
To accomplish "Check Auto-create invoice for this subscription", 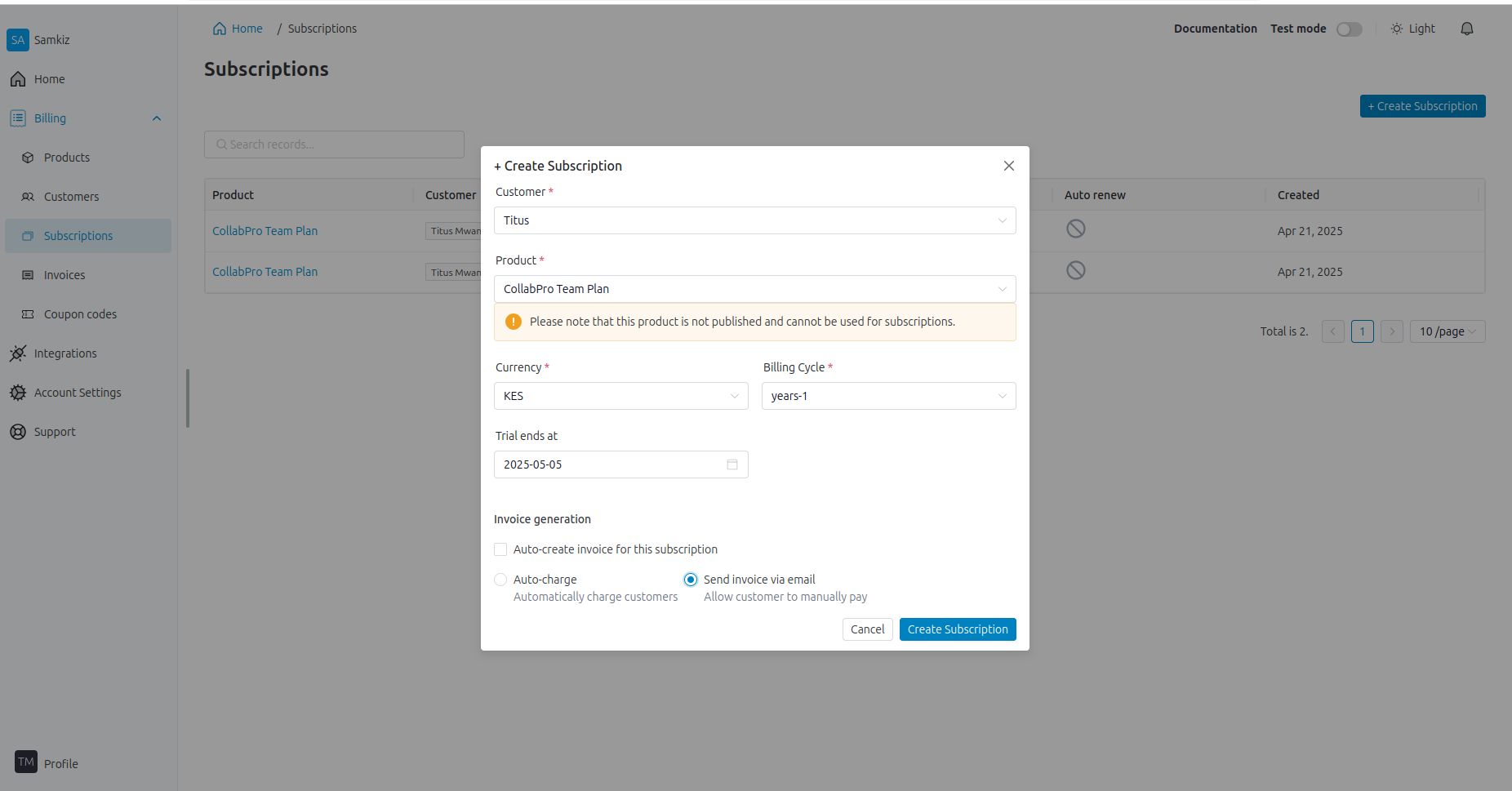I will pos(500,549).
